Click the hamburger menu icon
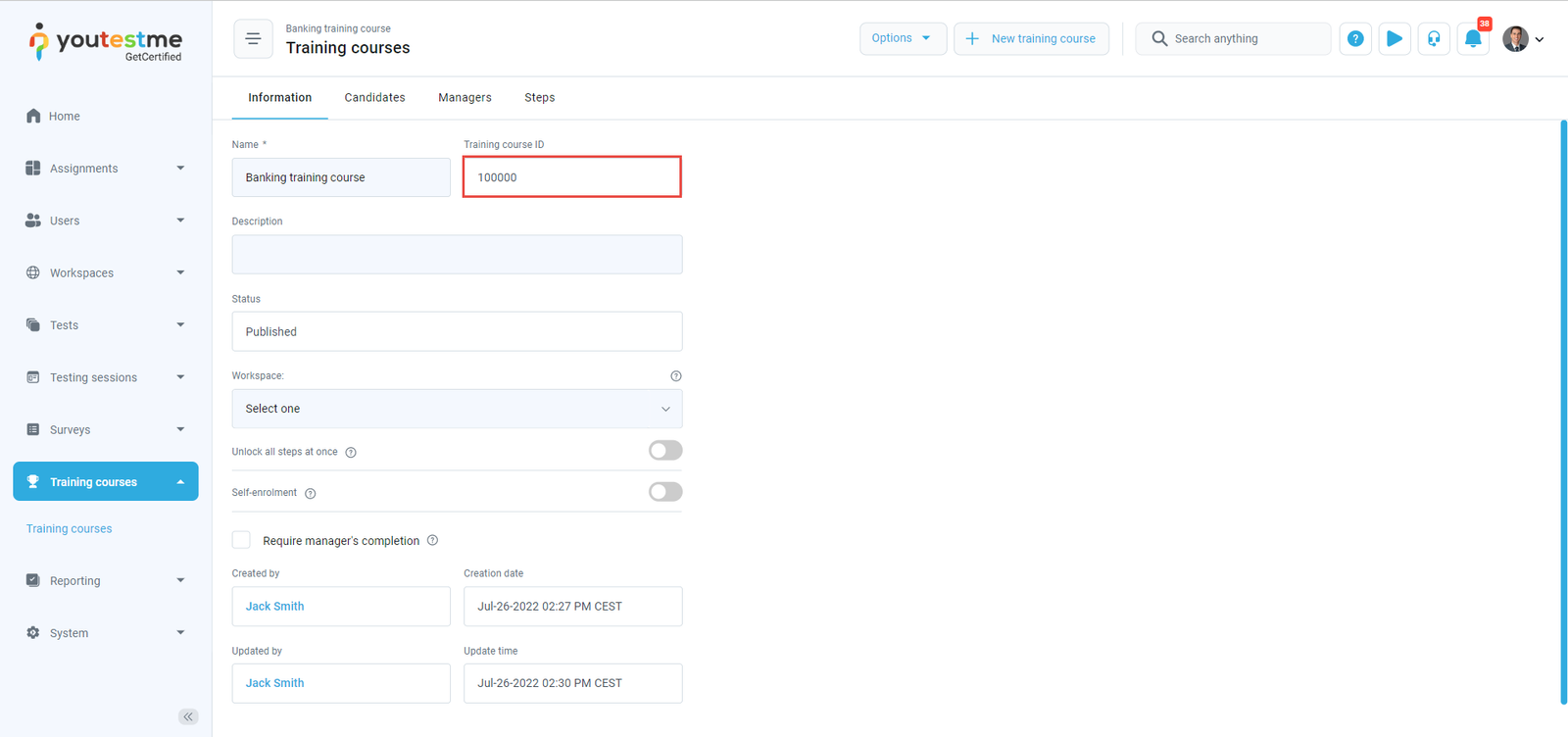 click(253, 39)
